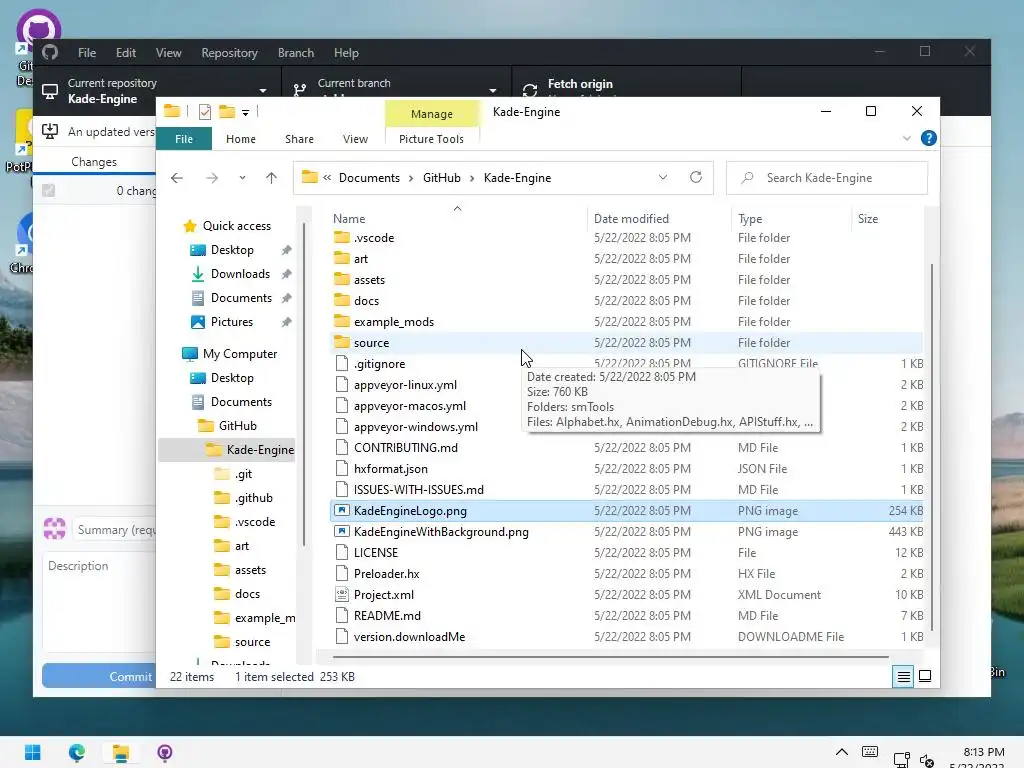This screenshot has height=768, width=1024.
Task: Open File Explorer help
Action: tap(929, 138)
